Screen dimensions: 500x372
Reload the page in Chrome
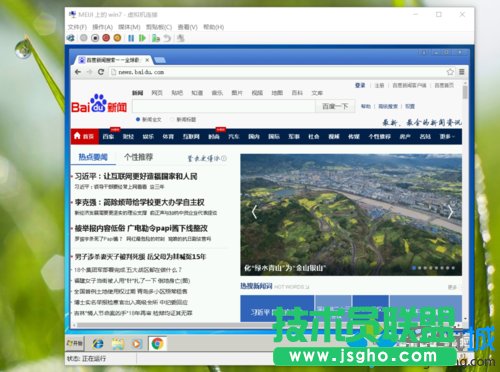[101, 72]
